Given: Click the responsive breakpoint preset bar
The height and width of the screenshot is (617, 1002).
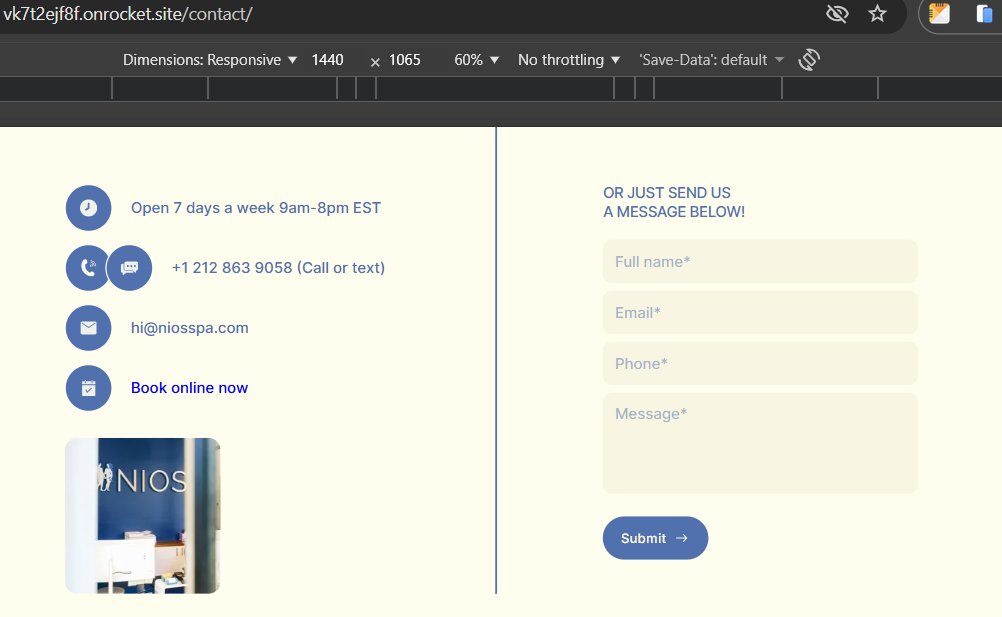Looking at the screenshot, I should (501, 88).
